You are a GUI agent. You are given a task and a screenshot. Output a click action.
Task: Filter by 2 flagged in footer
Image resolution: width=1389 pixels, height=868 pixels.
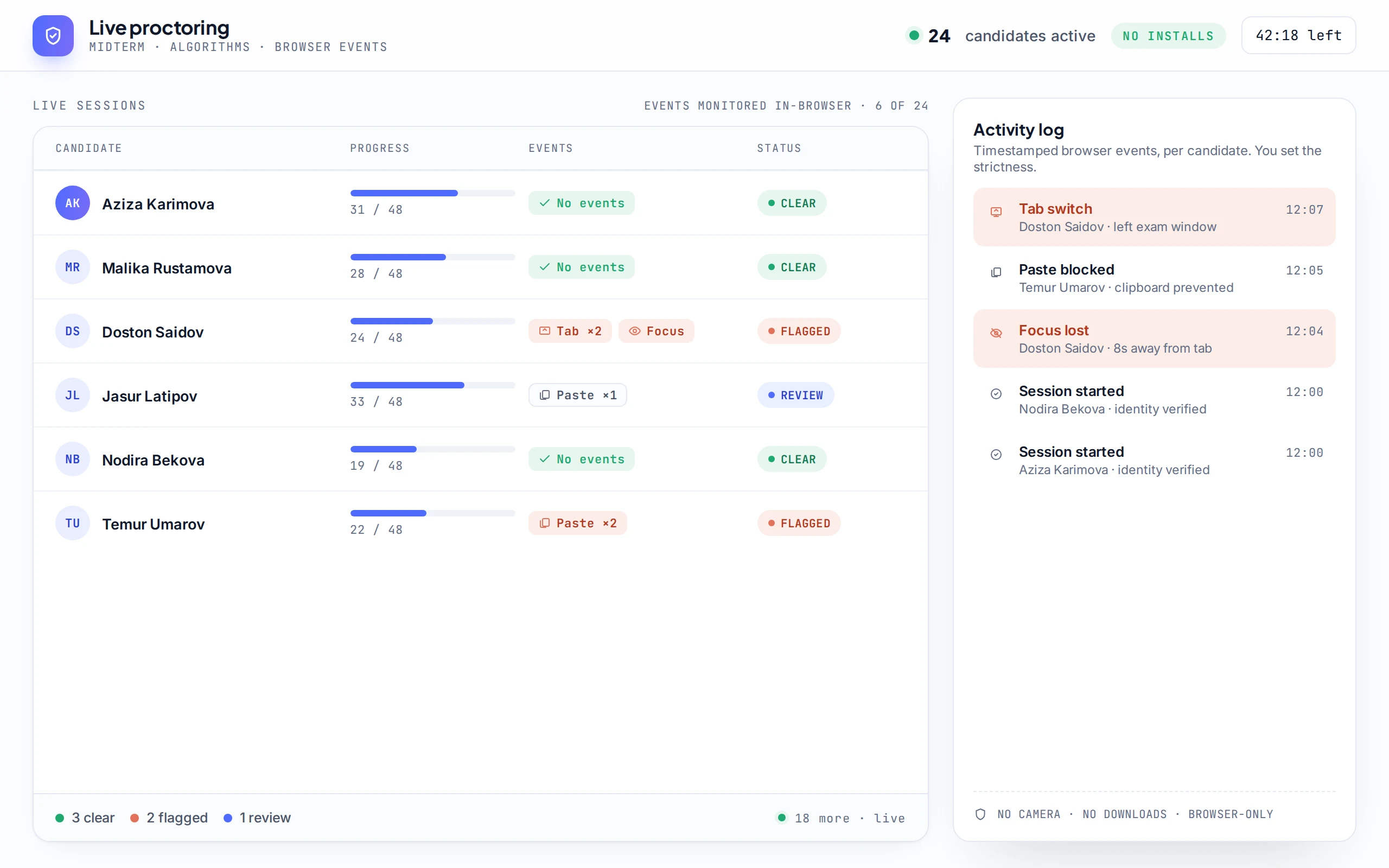point(169,818)
